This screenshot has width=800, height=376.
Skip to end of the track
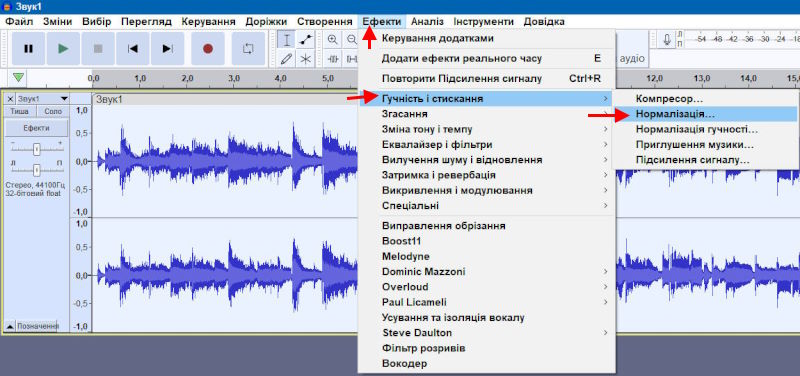click(x=167, y=48)
